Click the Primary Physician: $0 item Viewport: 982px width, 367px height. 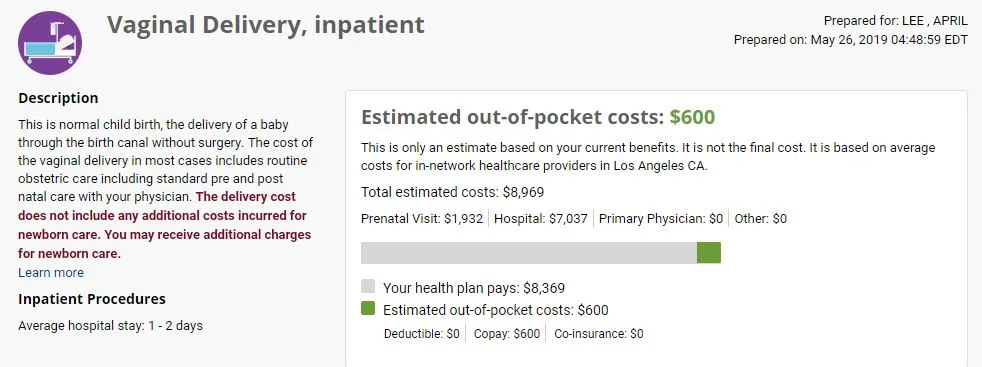[x=661, y=219]
